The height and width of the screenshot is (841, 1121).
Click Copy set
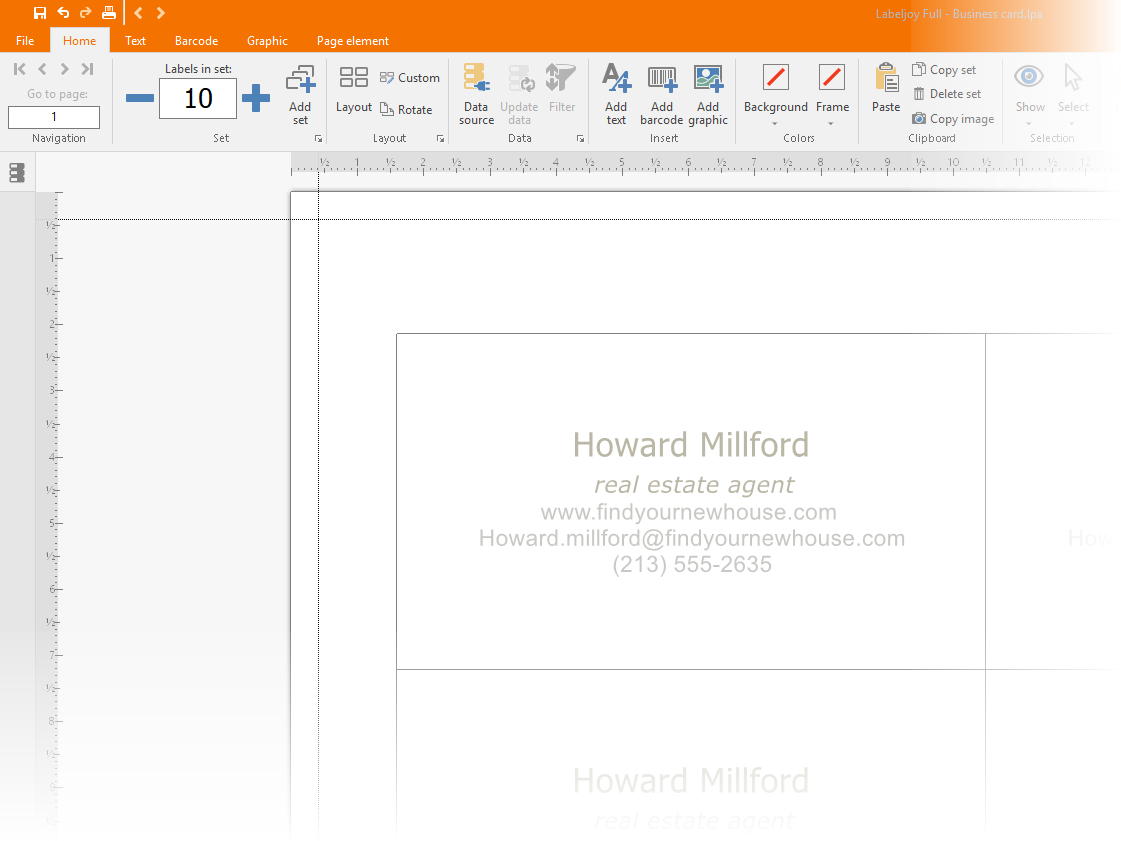click(944, 69)
